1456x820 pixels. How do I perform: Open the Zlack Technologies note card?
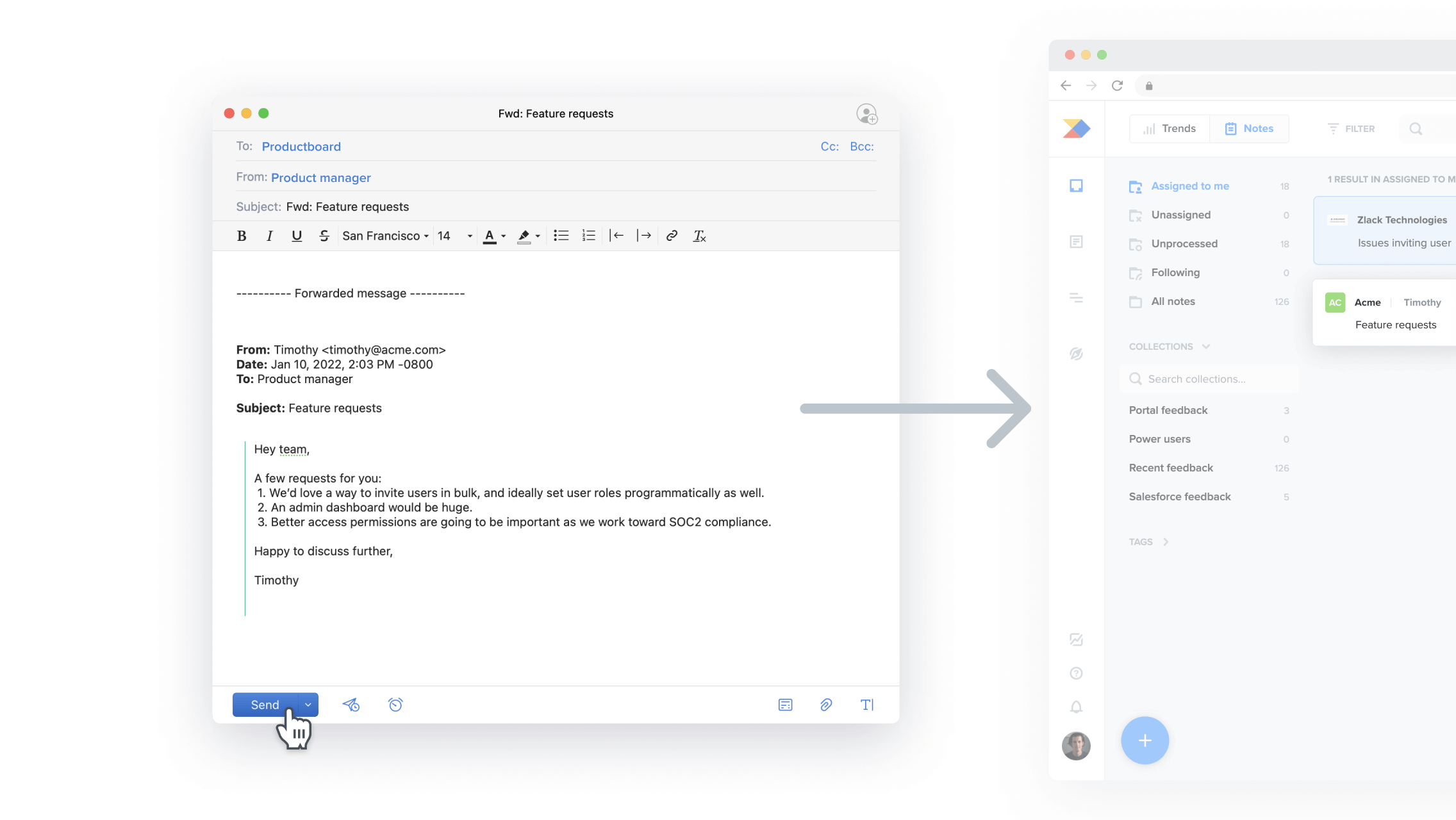point(1385,231)
